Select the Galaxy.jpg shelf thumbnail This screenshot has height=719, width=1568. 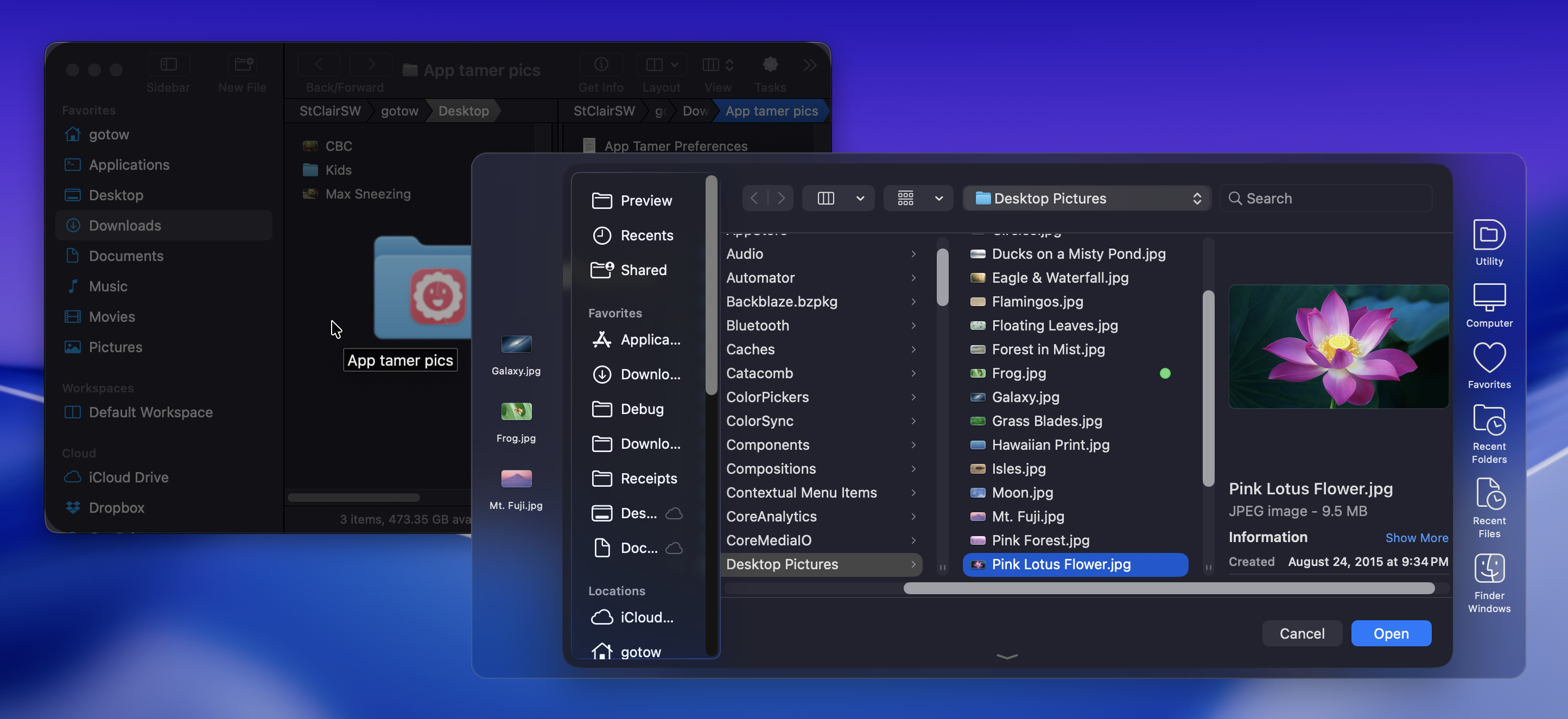pyautogui.click(x=516, y=345)
